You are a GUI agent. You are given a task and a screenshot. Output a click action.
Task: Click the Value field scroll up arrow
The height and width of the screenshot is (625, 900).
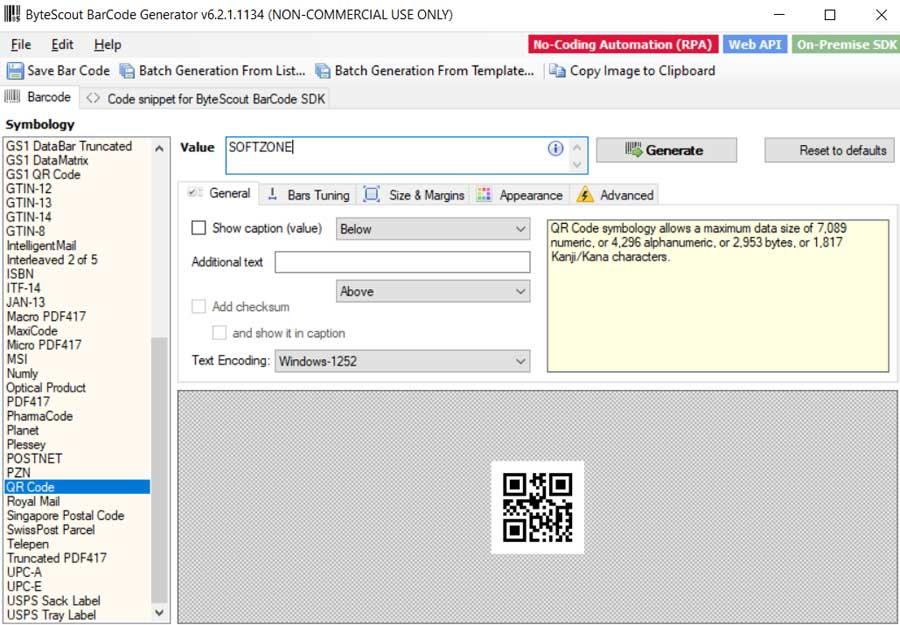(577, 148)
